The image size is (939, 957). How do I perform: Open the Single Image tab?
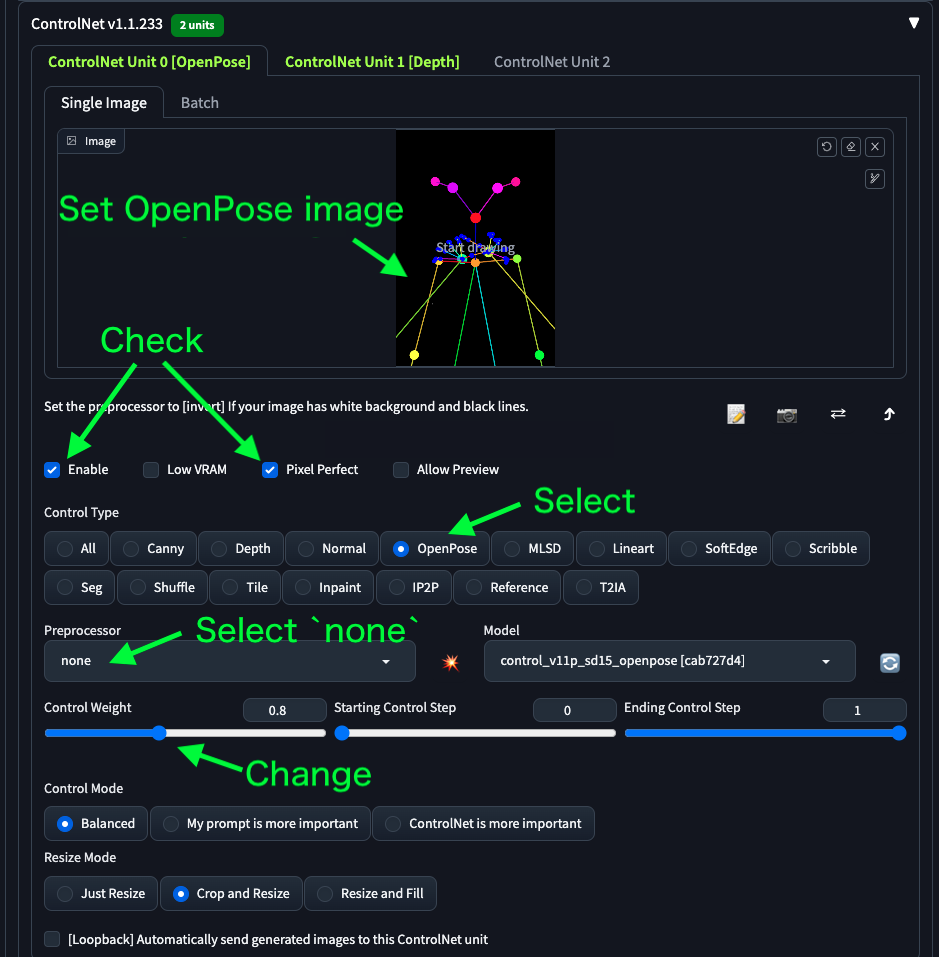(104, 103)
